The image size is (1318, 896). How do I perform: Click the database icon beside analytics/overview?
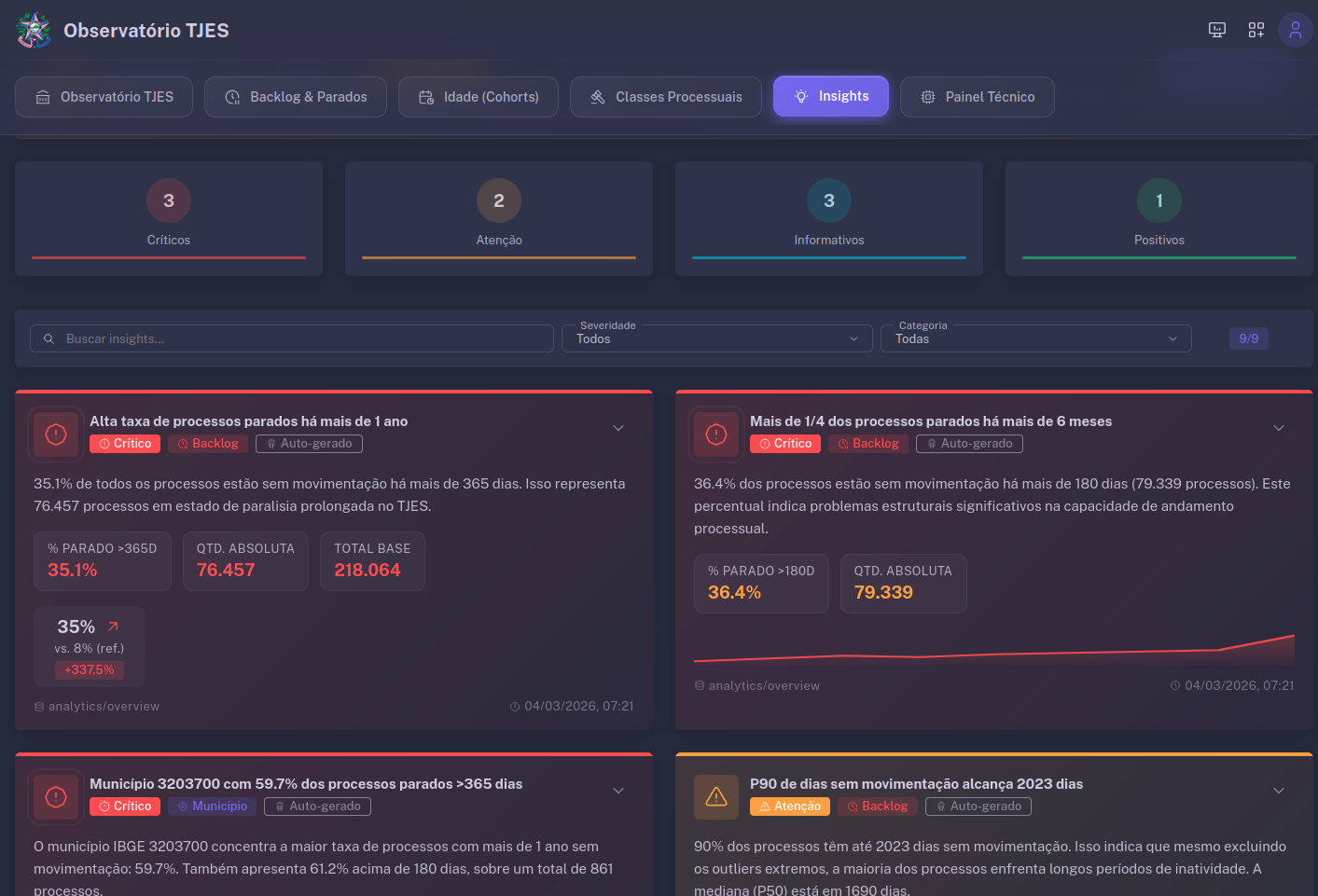click(38, 706)
